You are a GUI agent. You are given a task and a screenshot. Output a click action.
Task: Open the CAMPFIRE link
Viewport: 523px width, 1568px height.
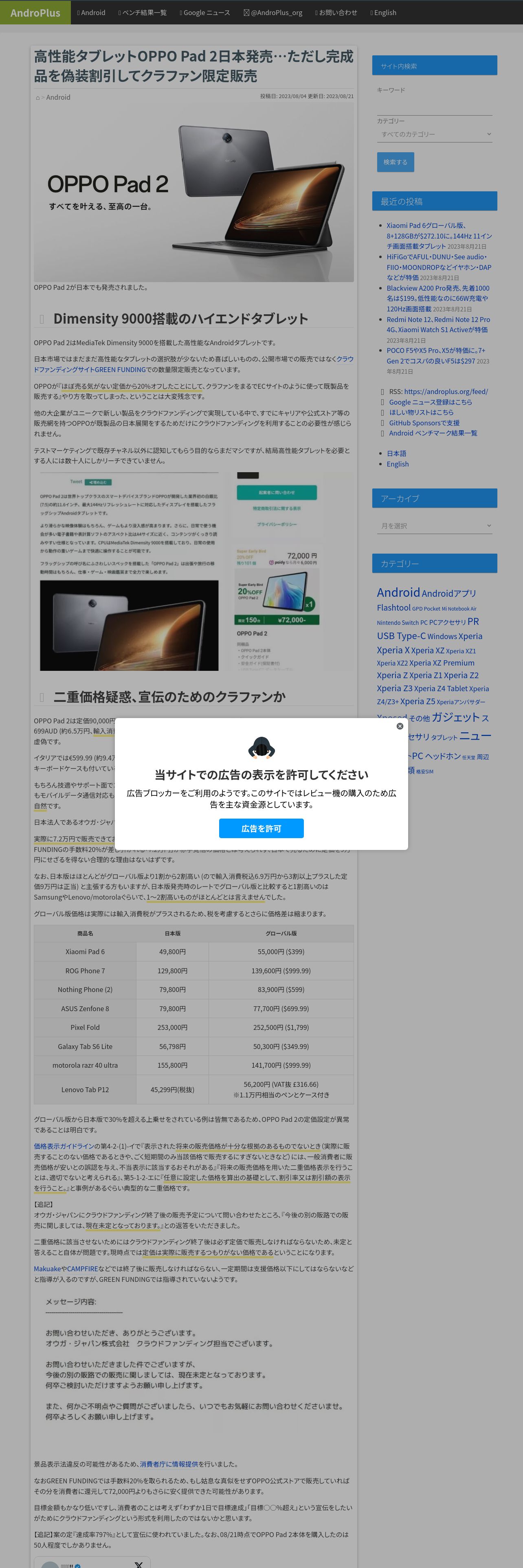(x=82, y=1269)
